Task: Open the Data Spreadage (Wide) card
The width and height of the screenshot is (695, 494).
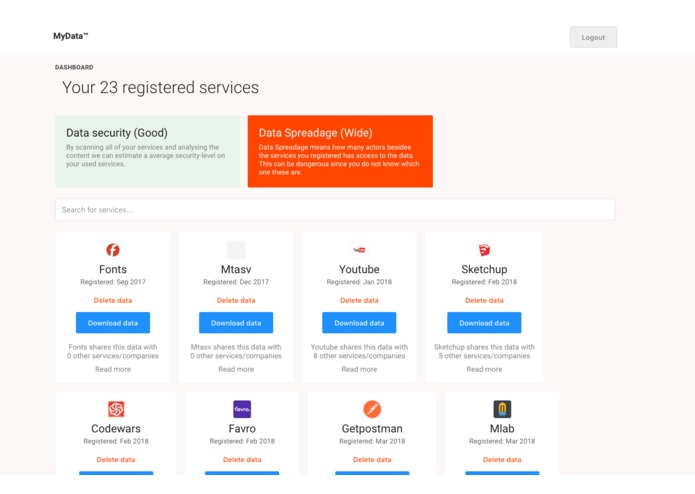Action: pos(340,151)
